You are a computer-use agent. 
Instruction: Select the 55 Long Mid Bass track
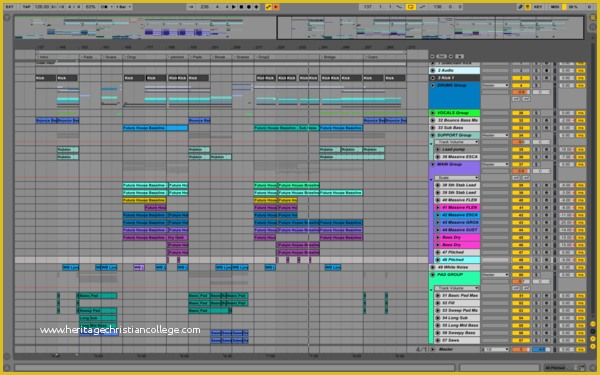pyautogui.click(x=457, y=325)
